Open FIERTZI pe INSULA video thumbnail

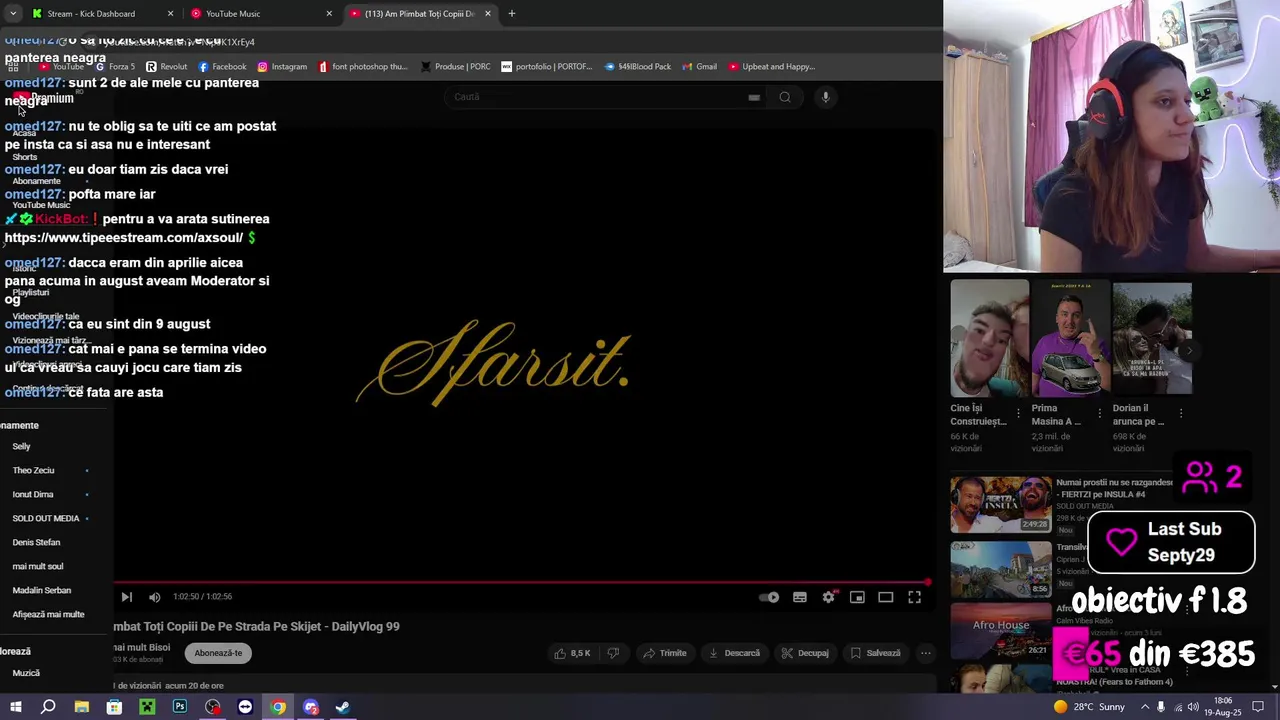pos(1000,504)
